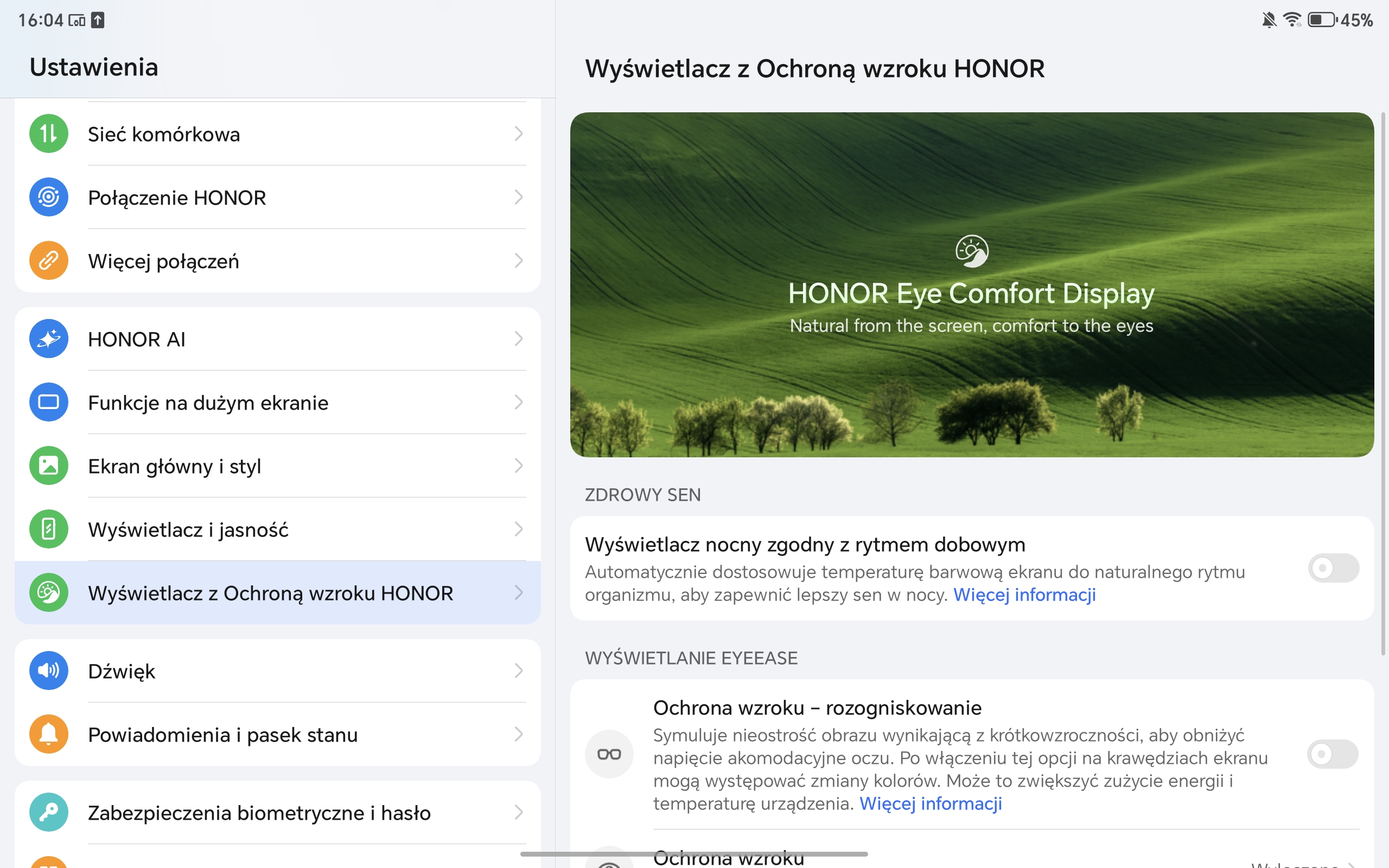Tap the battery indicator in status bar
1389x868 pixels.
pyautogui.click(x=1321, y=20)
